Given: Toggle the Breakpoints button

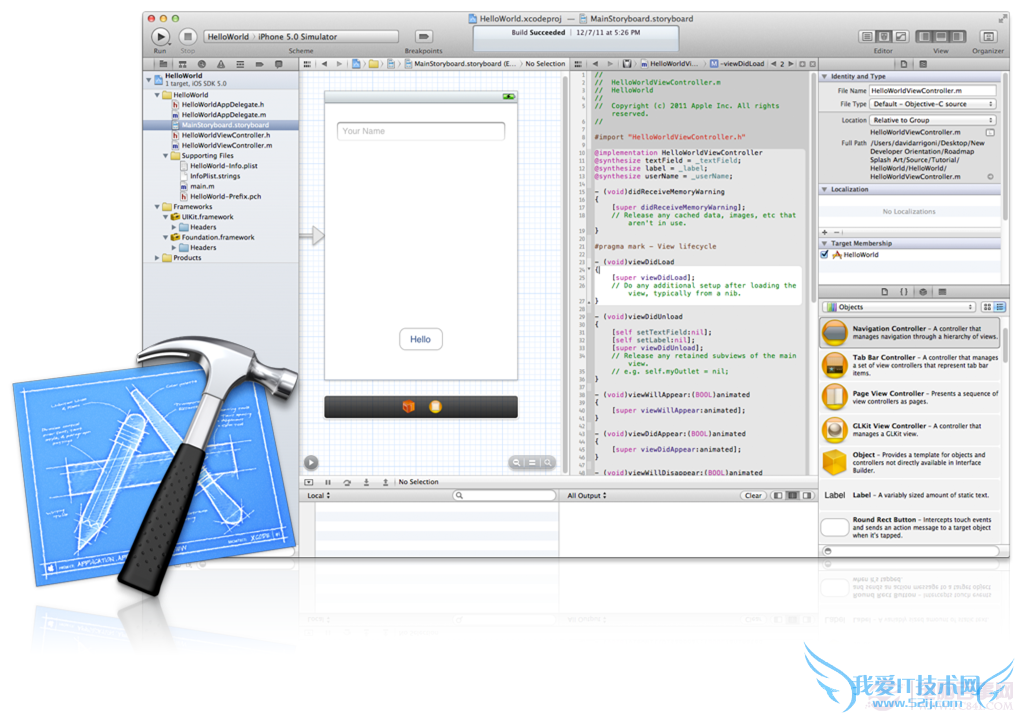Looking at the screenshot, I should click(423, 36).
